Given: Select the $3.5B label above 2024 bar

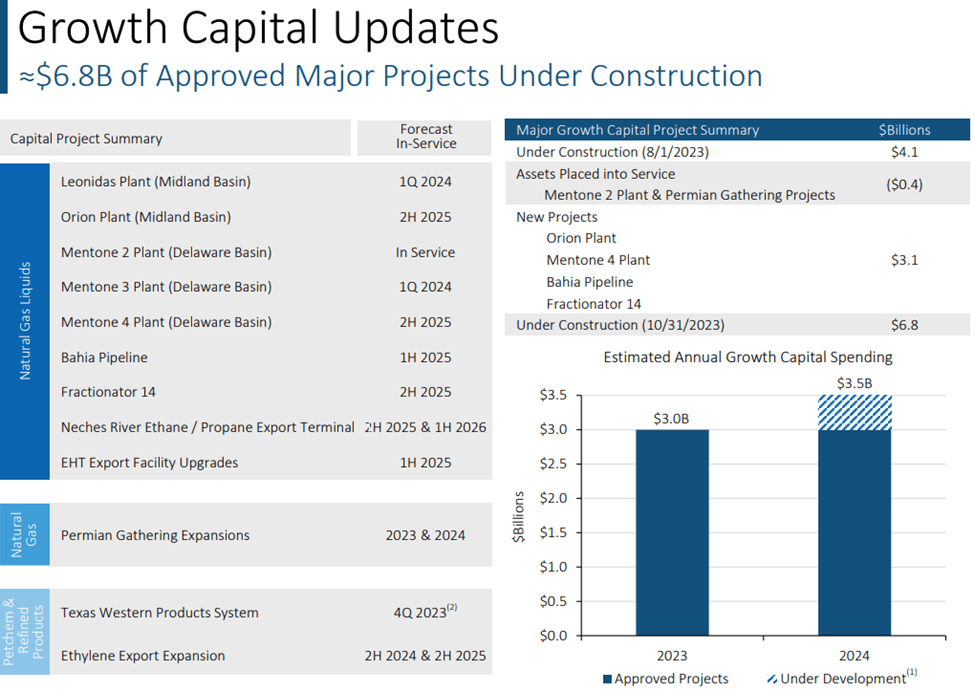Looking at the screenshot, I should [854, 383].
